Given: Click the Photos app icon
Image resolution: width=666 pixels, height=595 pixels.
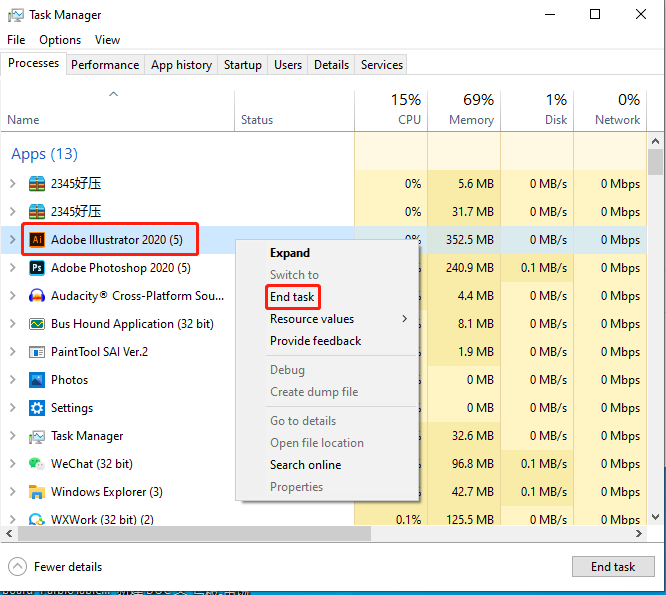Looking at the screenshot, I should pos(37,380).
